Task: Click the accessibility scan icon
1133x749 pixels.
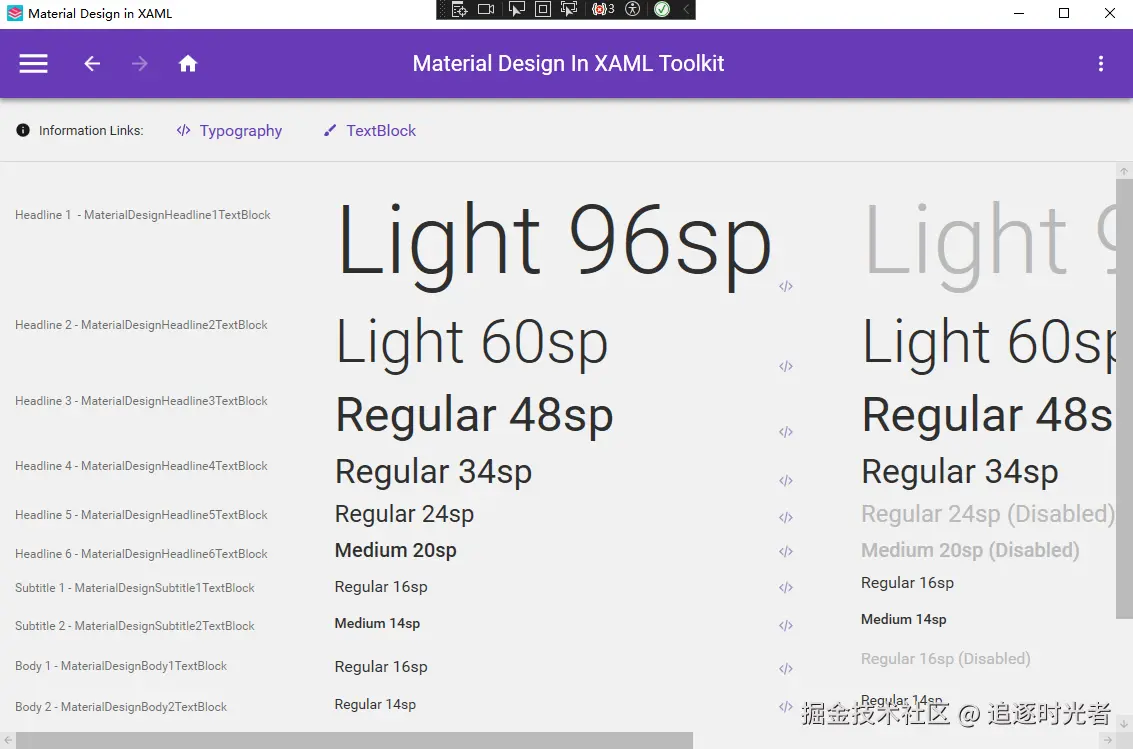Action: [x=633, y=9]
